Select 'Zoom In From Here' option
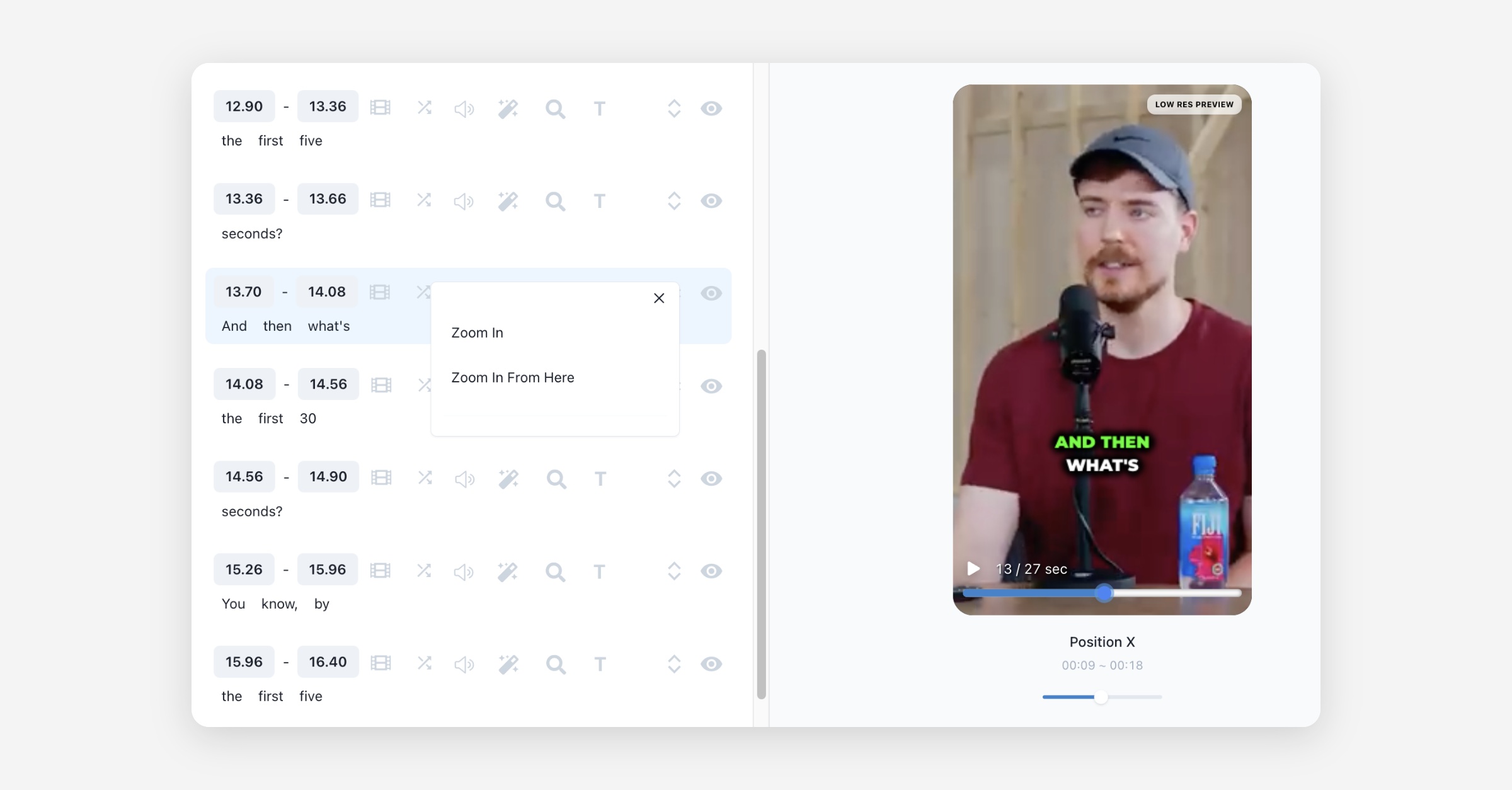 click(x=512, y=377)
